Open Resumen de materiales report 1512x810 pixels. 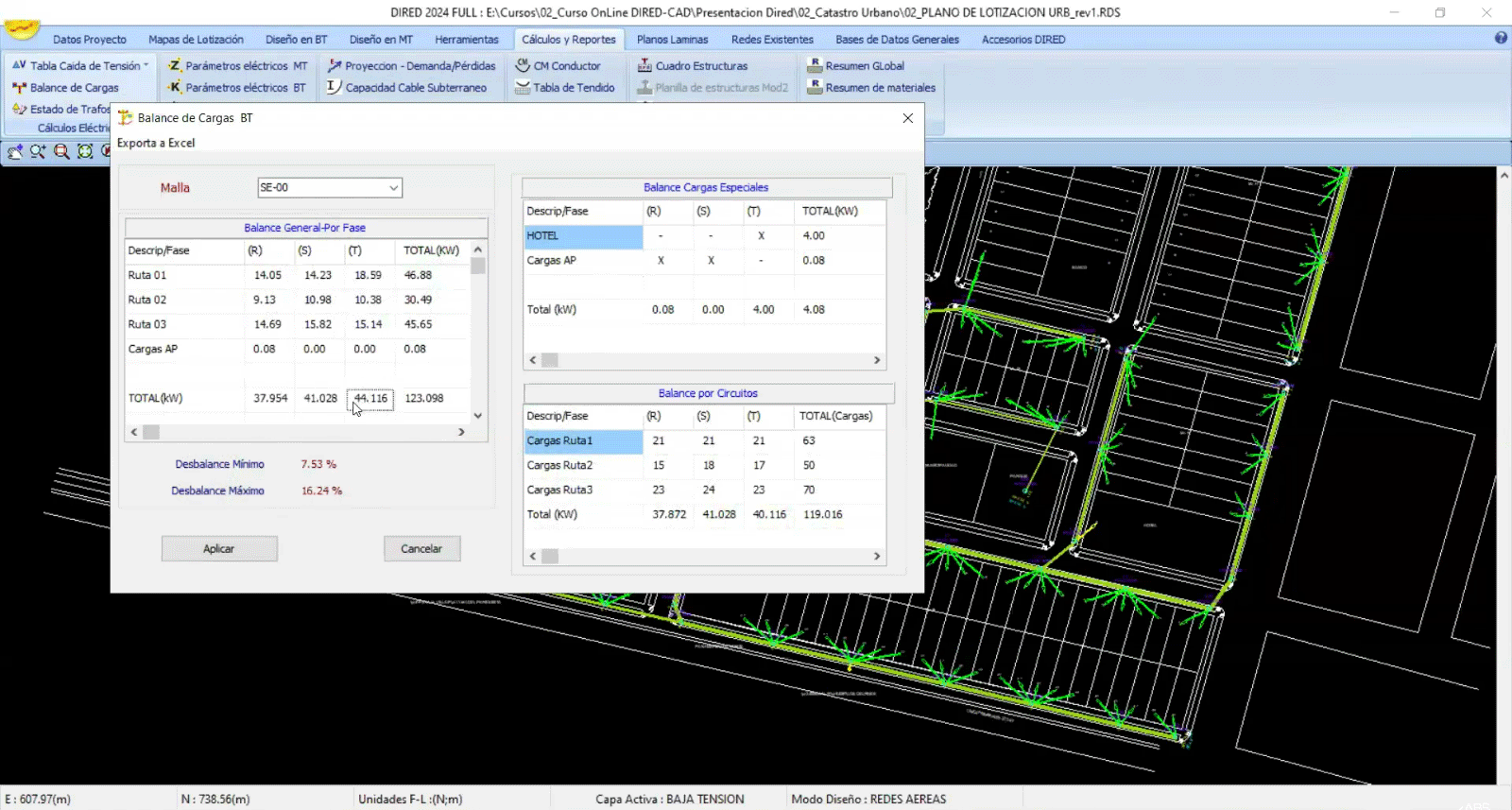tap(880, 88)
